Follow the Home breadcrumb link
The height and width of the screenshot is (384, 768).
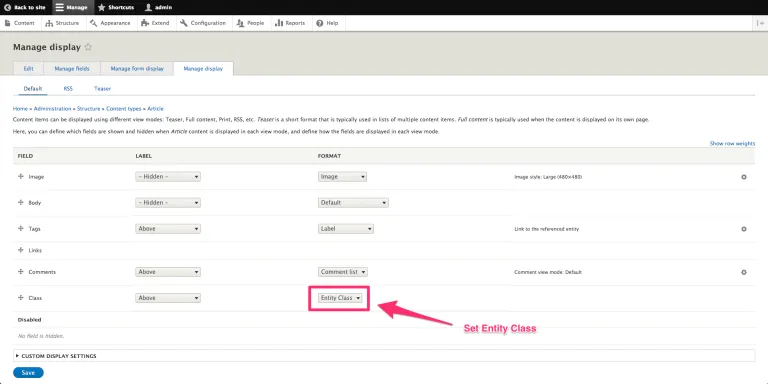[20, 109]
